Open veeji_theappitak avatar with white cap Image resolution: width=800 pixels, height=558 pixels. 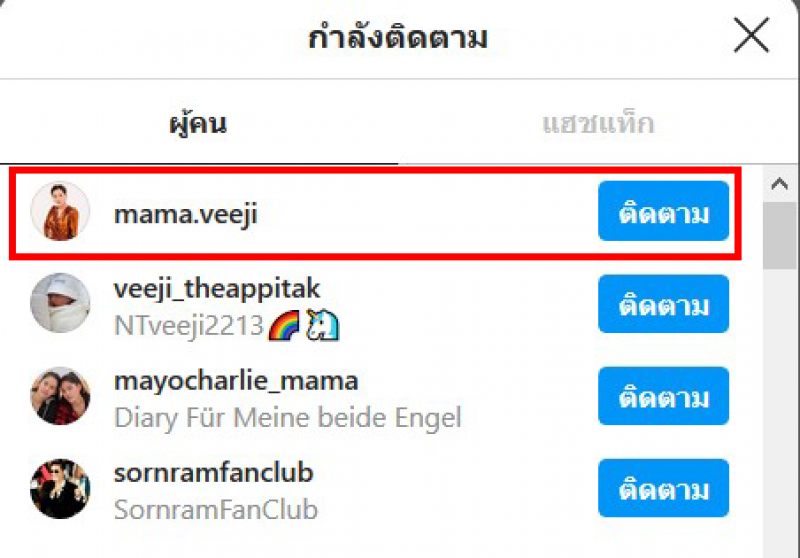point(60,303)
